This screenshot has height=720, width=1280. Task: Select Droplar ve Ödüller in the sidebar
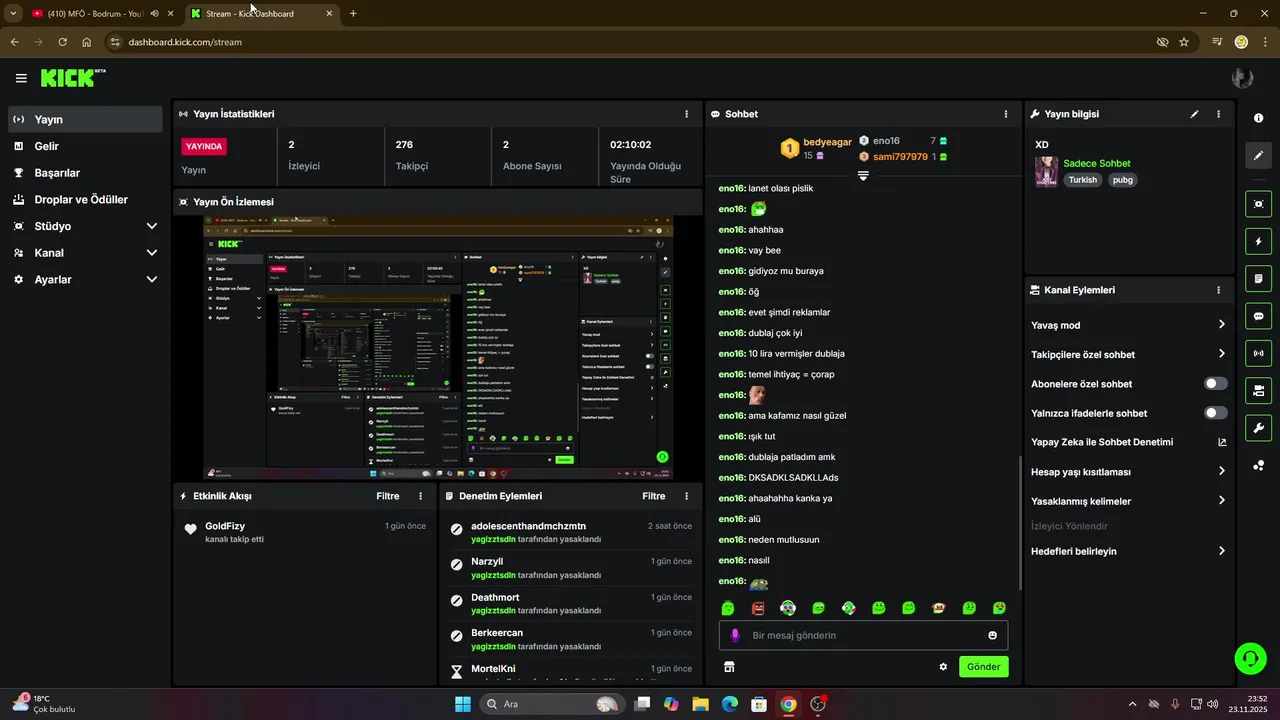85,200
